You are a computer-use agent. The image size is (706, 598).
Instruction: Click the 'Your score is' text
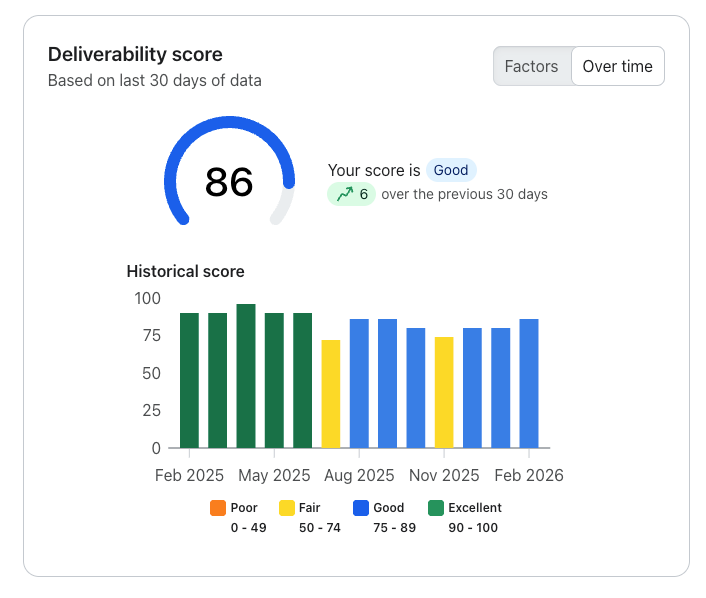point(374,171)
